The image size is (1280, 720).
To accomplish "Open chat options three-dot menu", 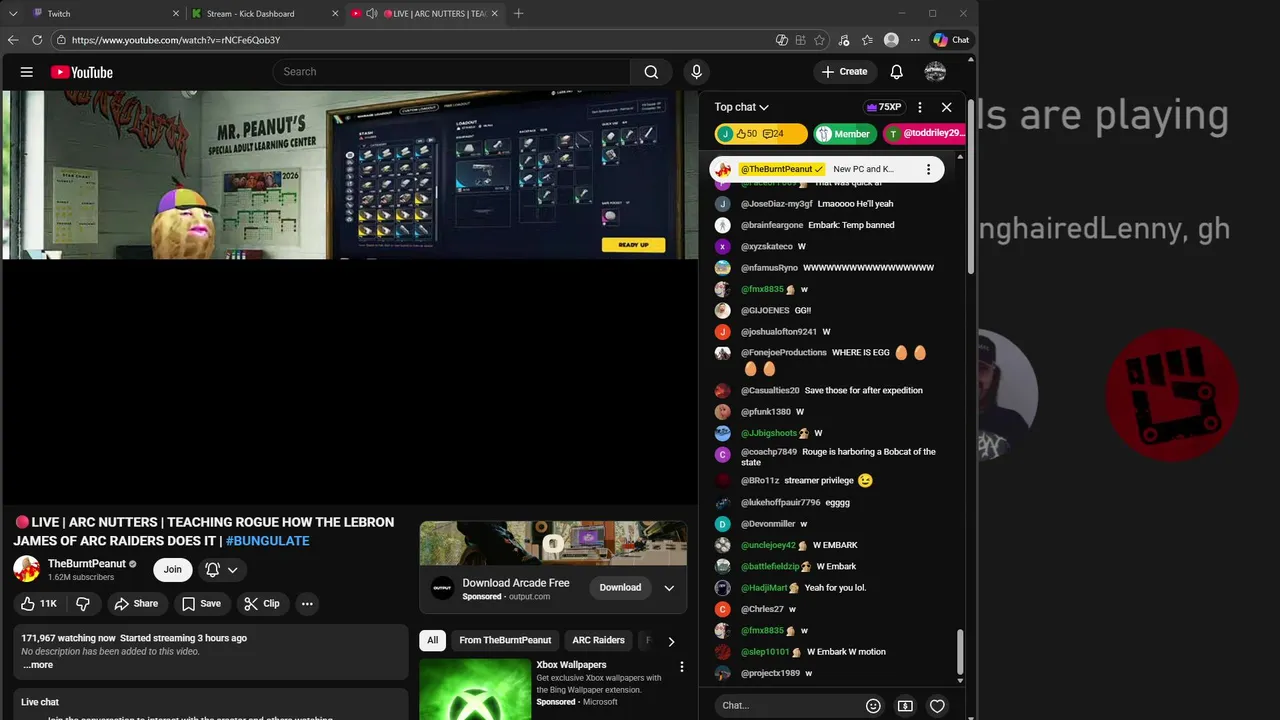I will (920, 107).
